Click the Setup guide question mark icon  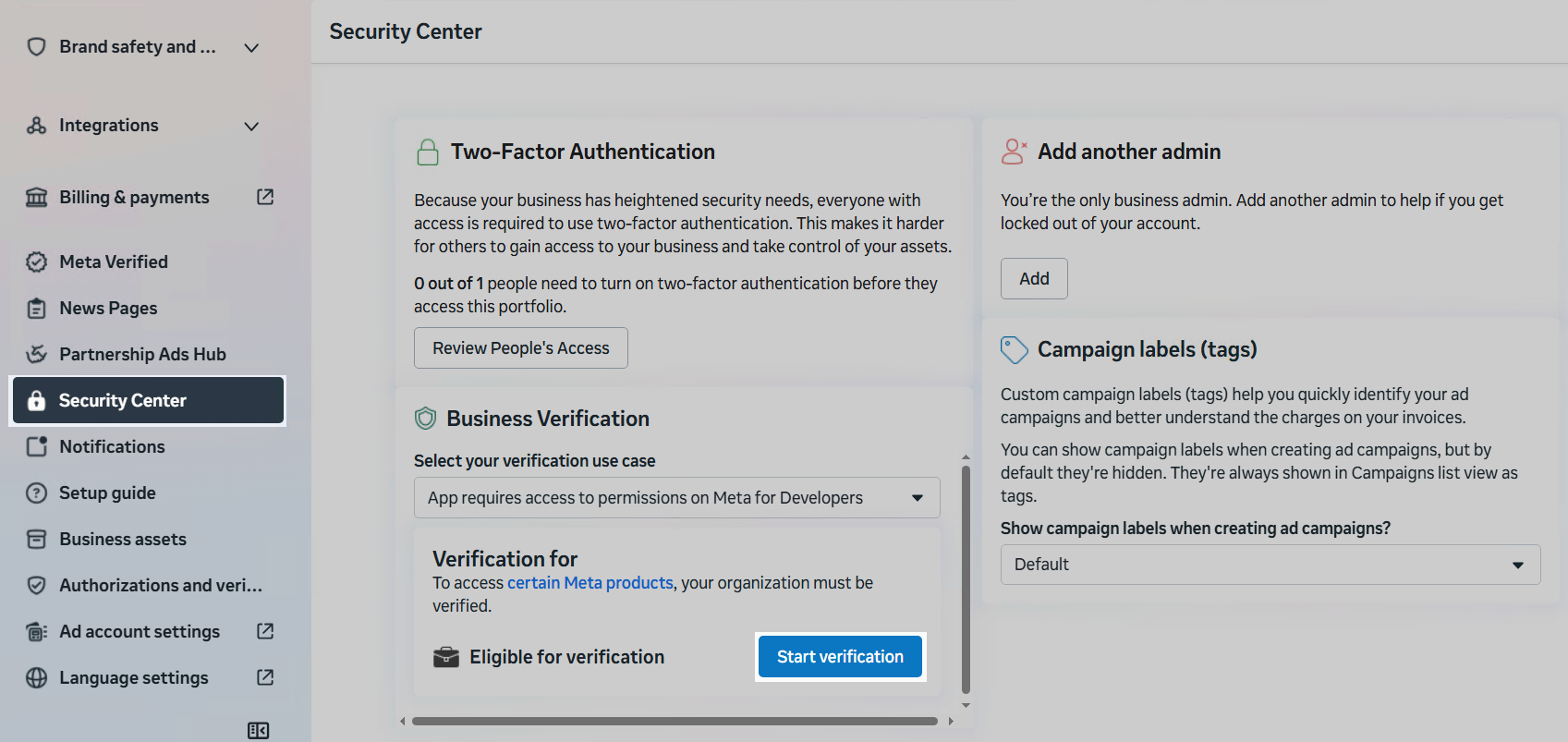tap(36, 493)
